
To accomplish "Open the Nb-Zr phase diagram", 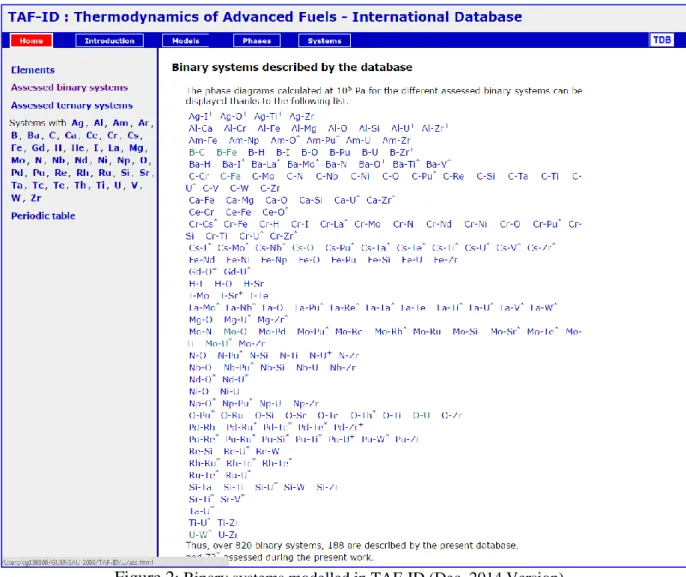I will (343, 367).
